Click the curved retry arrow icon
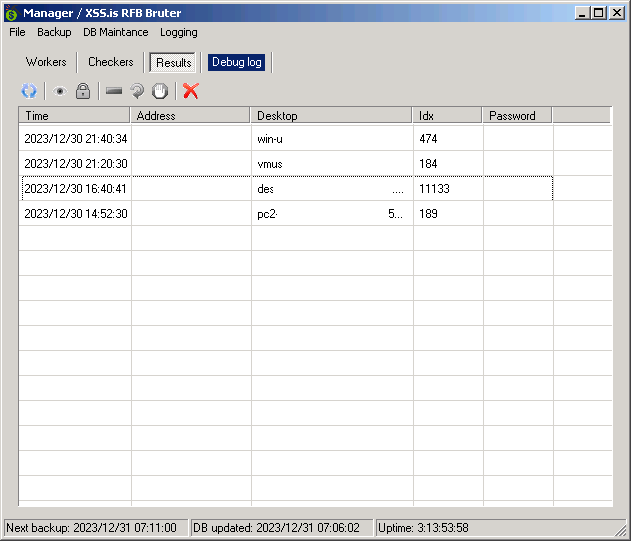 coord(137,91)
